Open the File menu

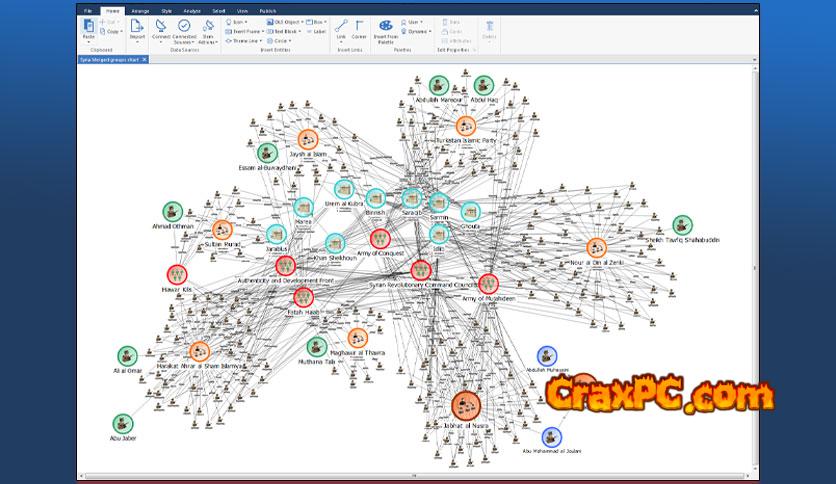tap(88, 11)
